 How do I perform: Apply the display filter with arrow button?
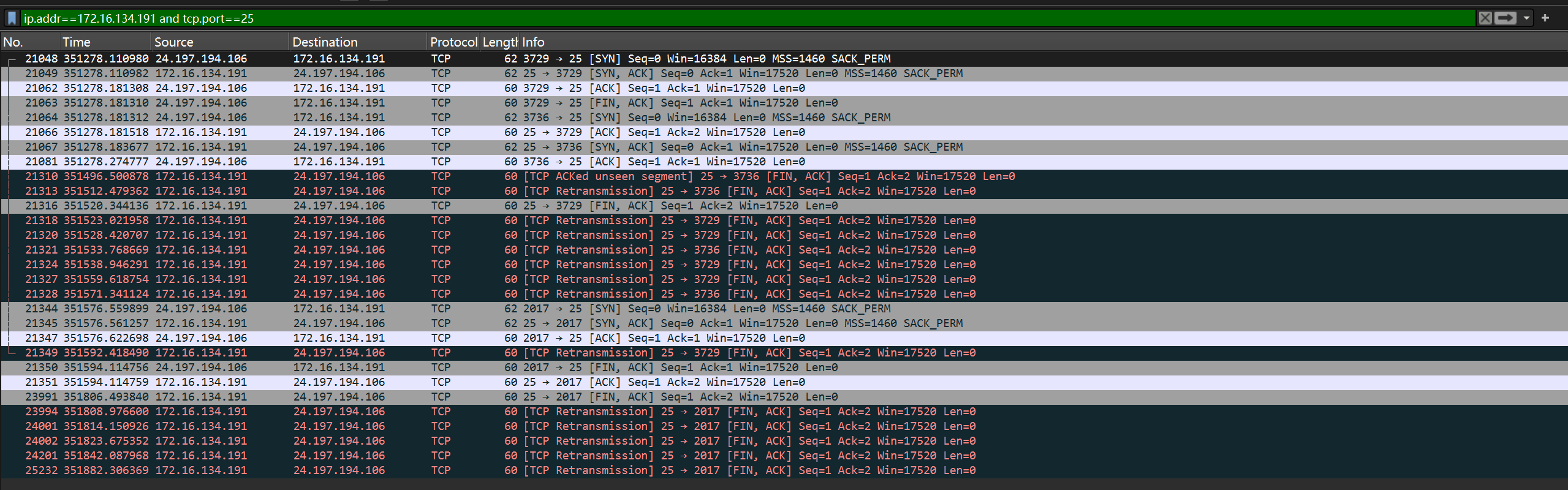pyautogui.click(x=1505, y=18)
